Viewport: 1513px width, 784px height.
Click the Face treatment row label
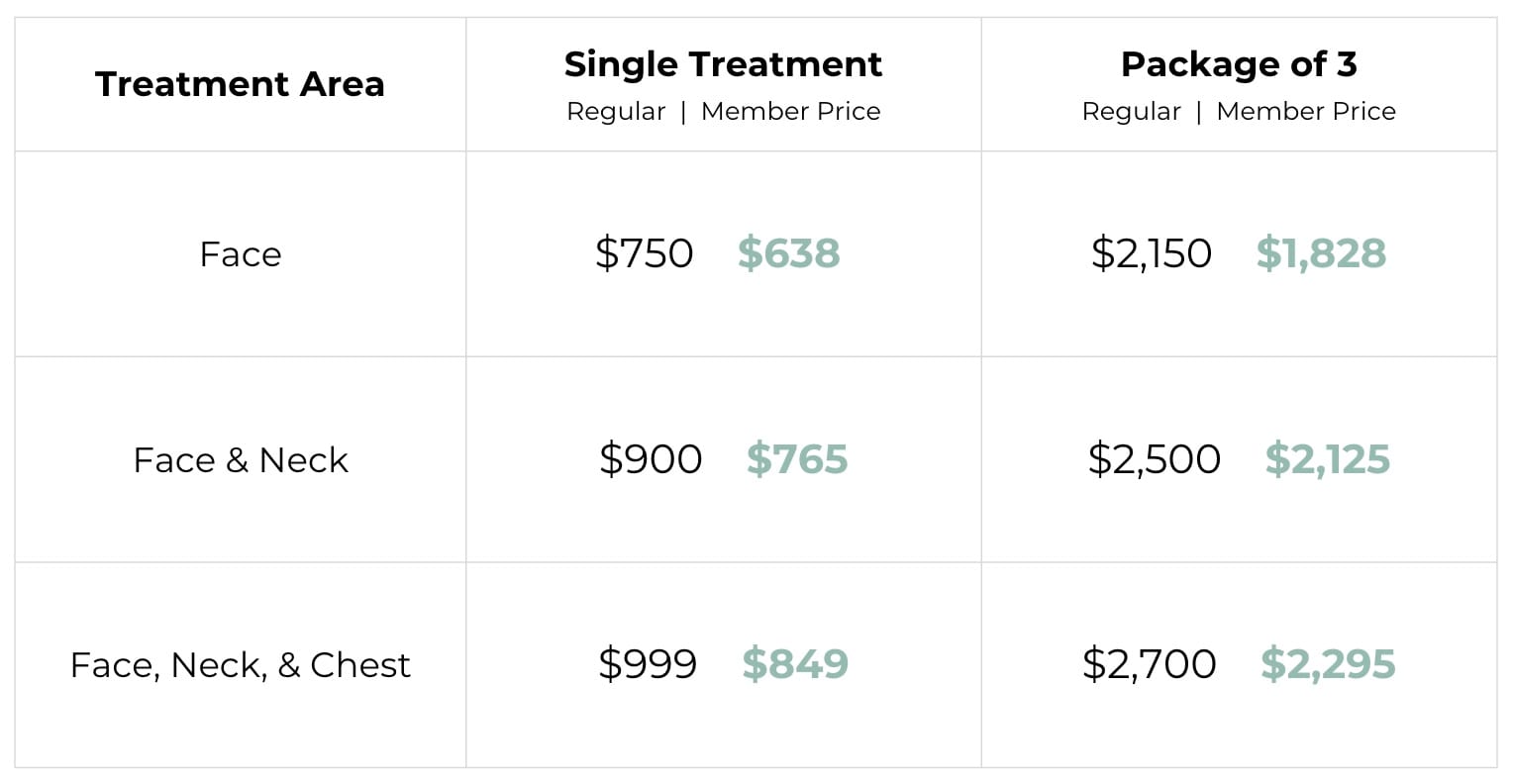coord(241,254)
